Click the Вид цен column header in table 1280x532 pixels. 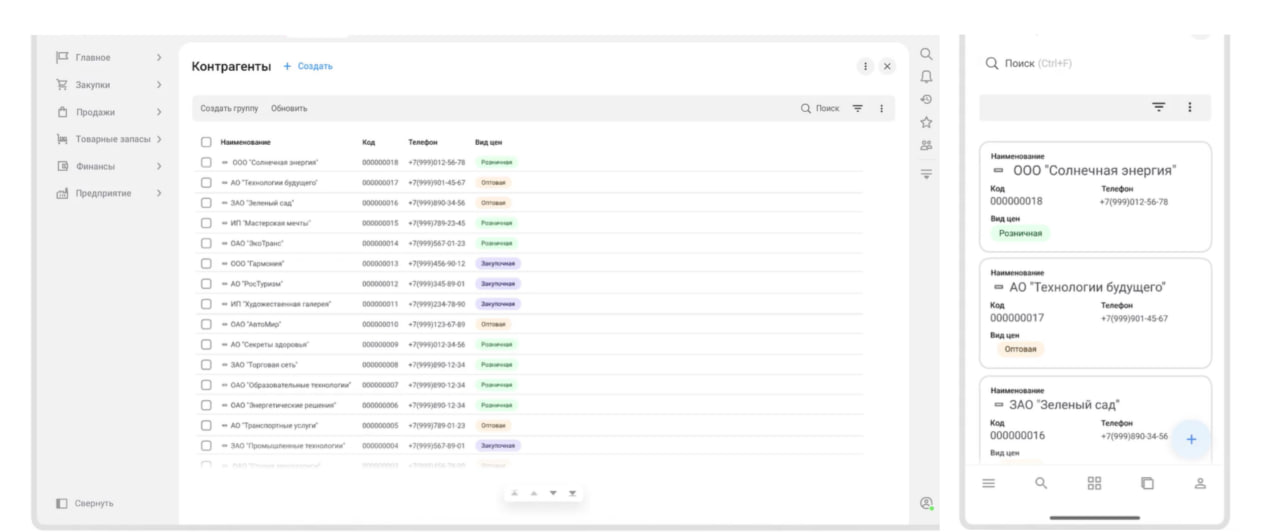tap(488, 142)
